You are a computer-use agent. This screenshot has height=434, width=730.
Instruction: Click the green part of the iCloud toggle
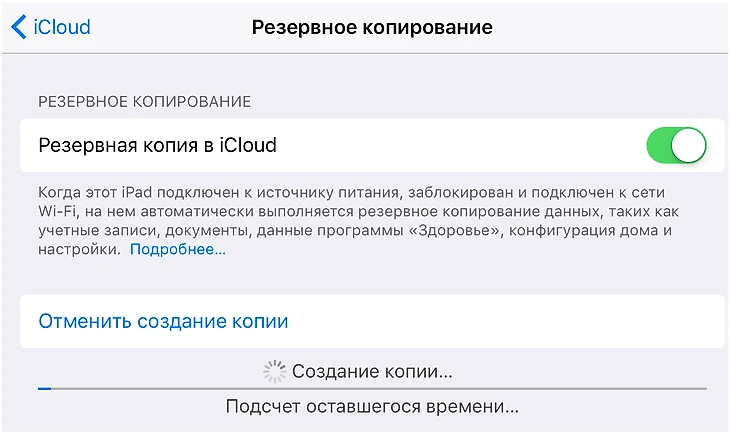[658, 145]
